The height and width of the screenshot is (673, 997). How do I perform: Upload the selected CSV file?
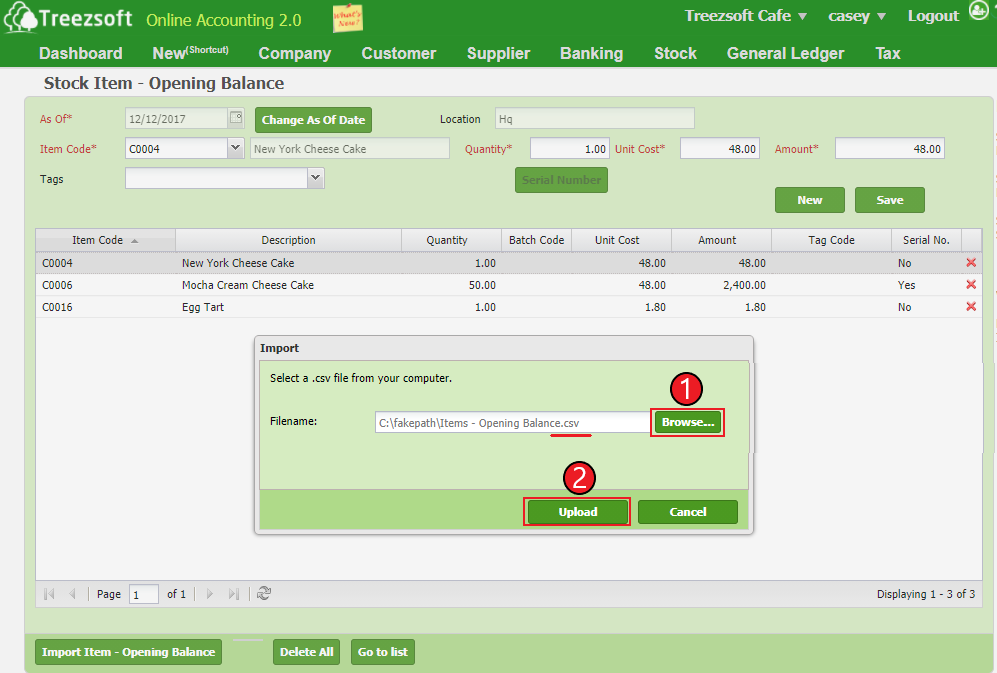point(577,511)
